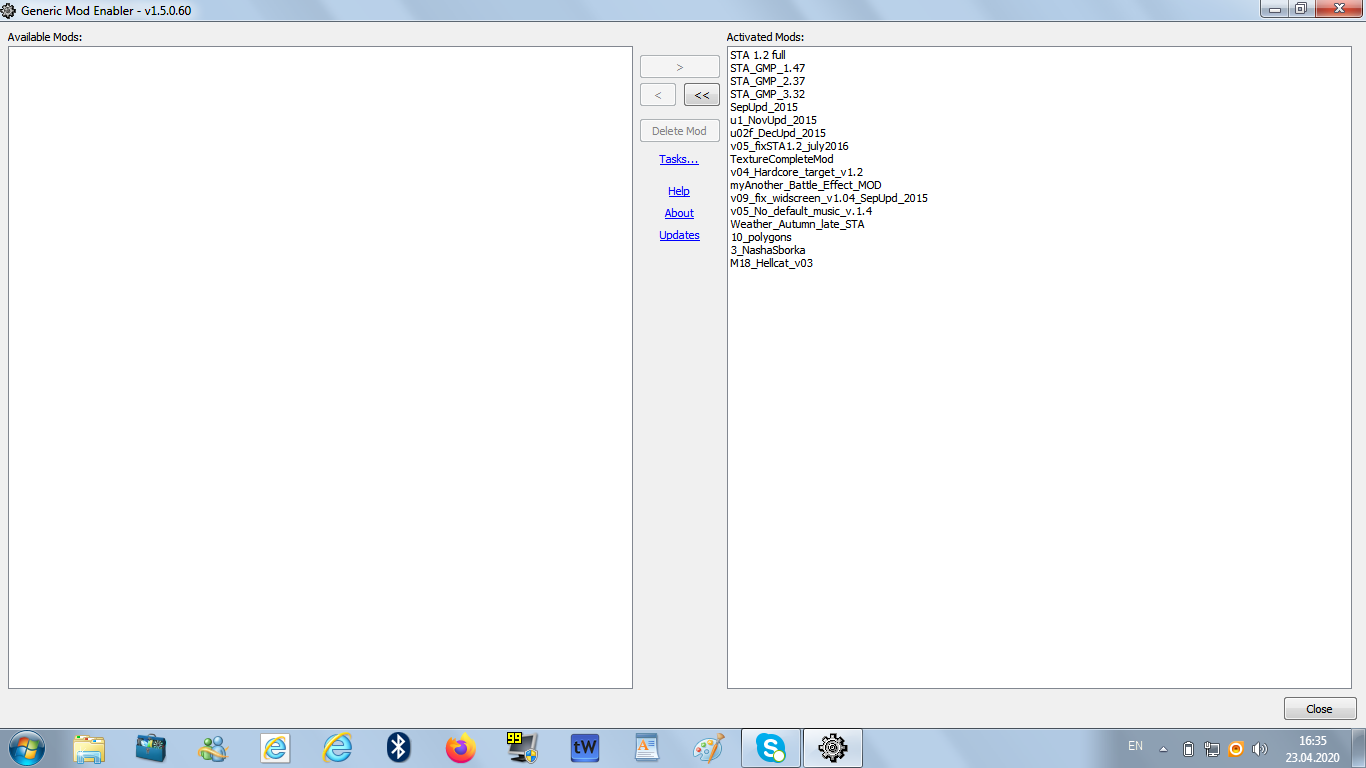1366x768 pixels.
Task: Select '3_NashaSborka' mod entry
Action: 768,250
